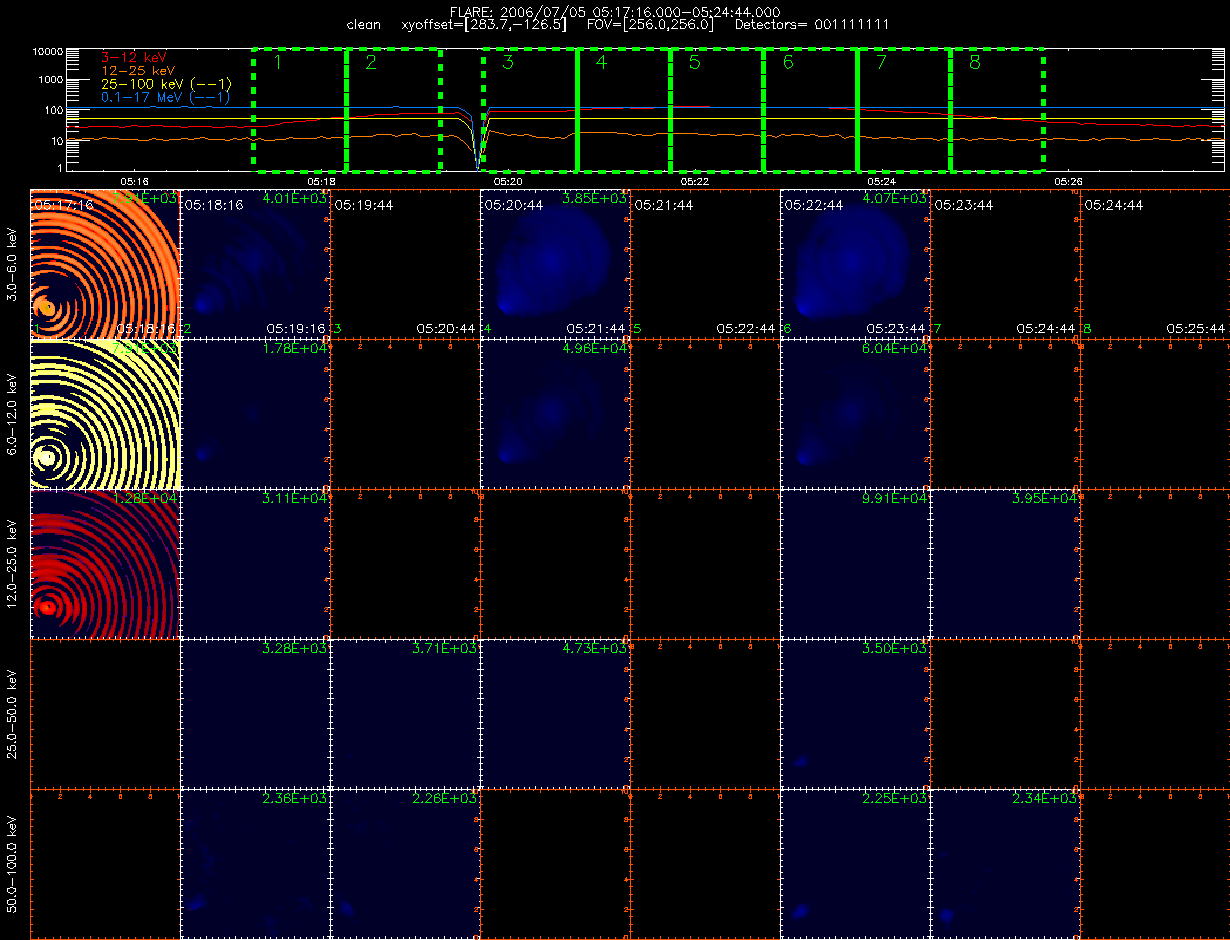
Task: Click the 4.73E+03 peak value text
Action: pyautogui.click(x=595, y=649)
